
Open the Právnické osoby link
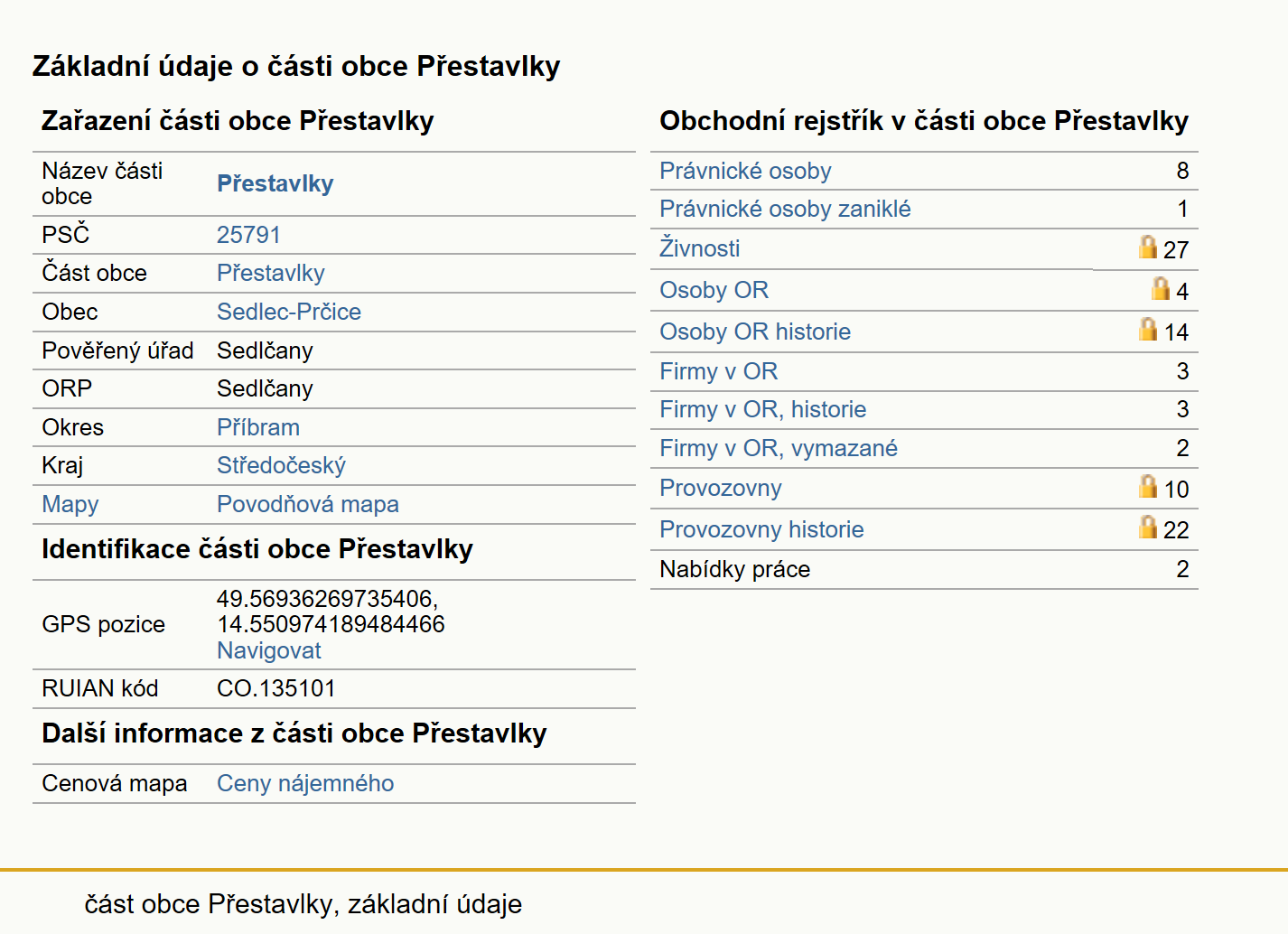tap(745, 171)
